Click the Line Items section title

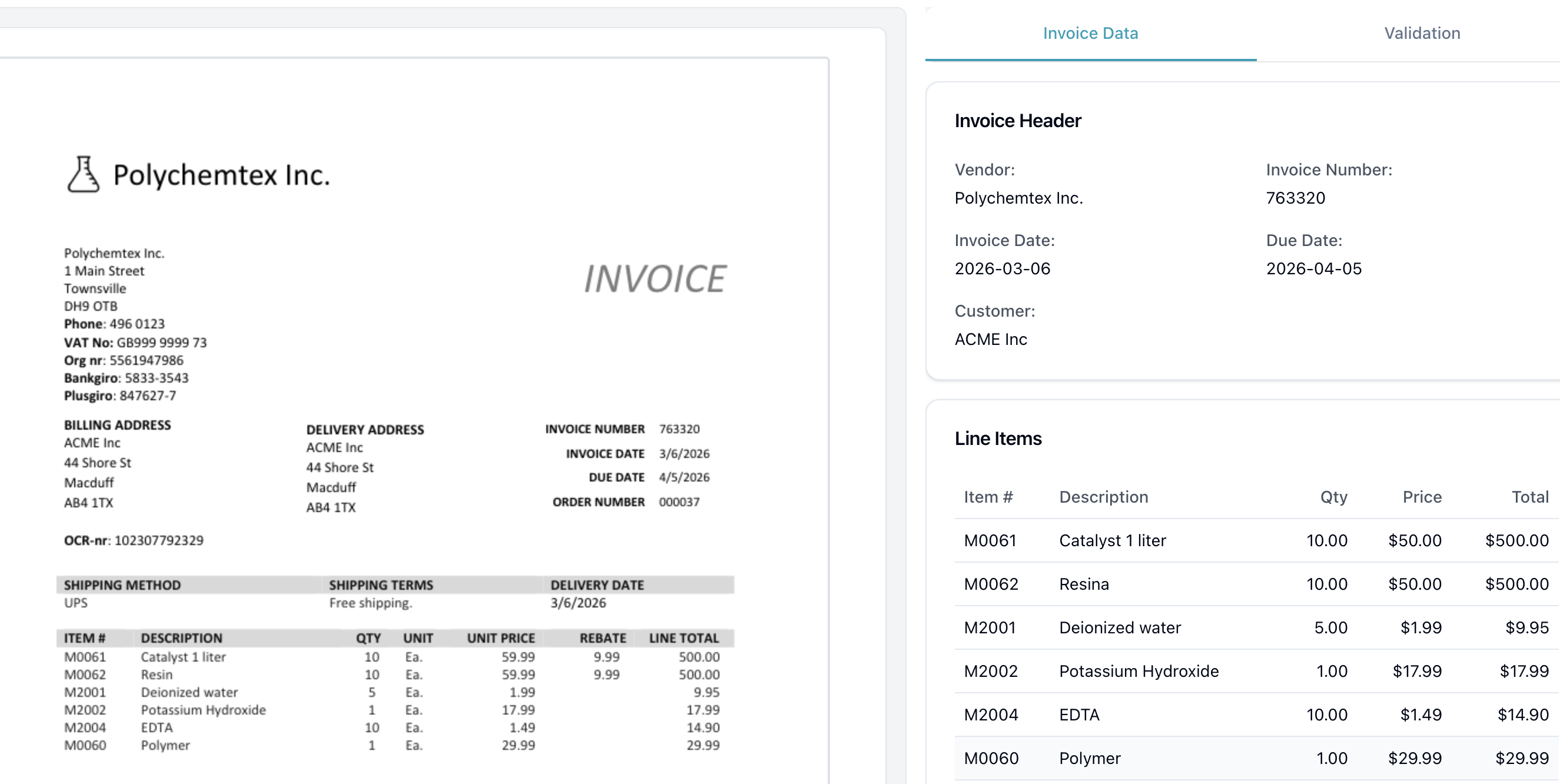coord(998,439)
